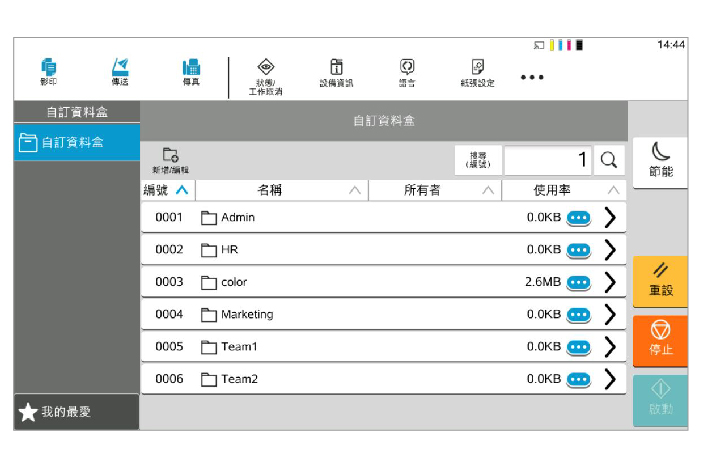Viewport: 701px width, 467px height.
Task: Activate Energy Saver (節能) button
Action: [660, 163]
